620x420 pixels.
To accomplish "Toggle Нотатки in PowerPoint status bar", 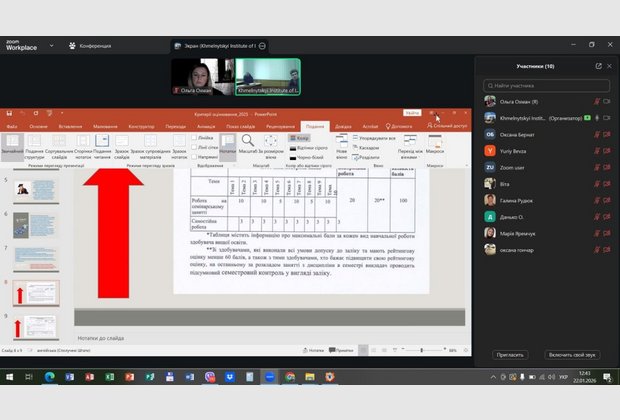I will [x=313, y=350].
